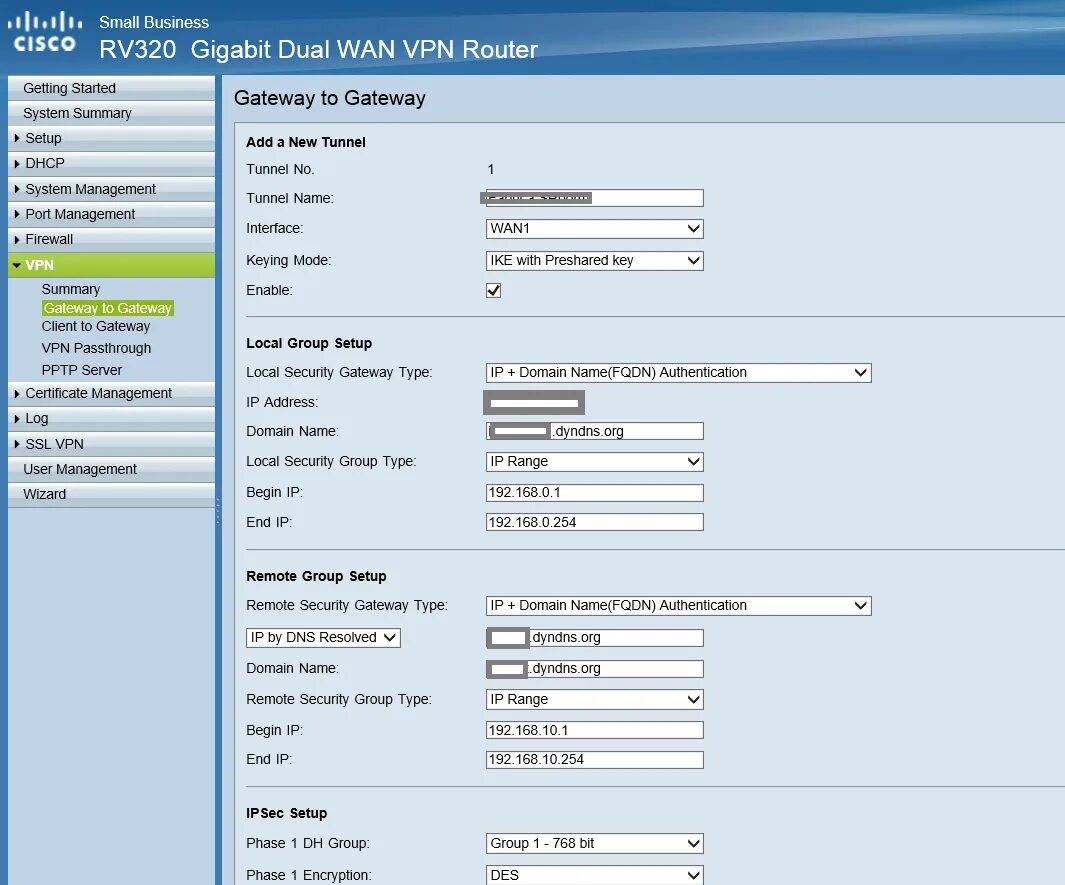The width and height of the screenshot is (1065, 885).
Task: Open the Keying Mode dropdown
Action: 594,261
